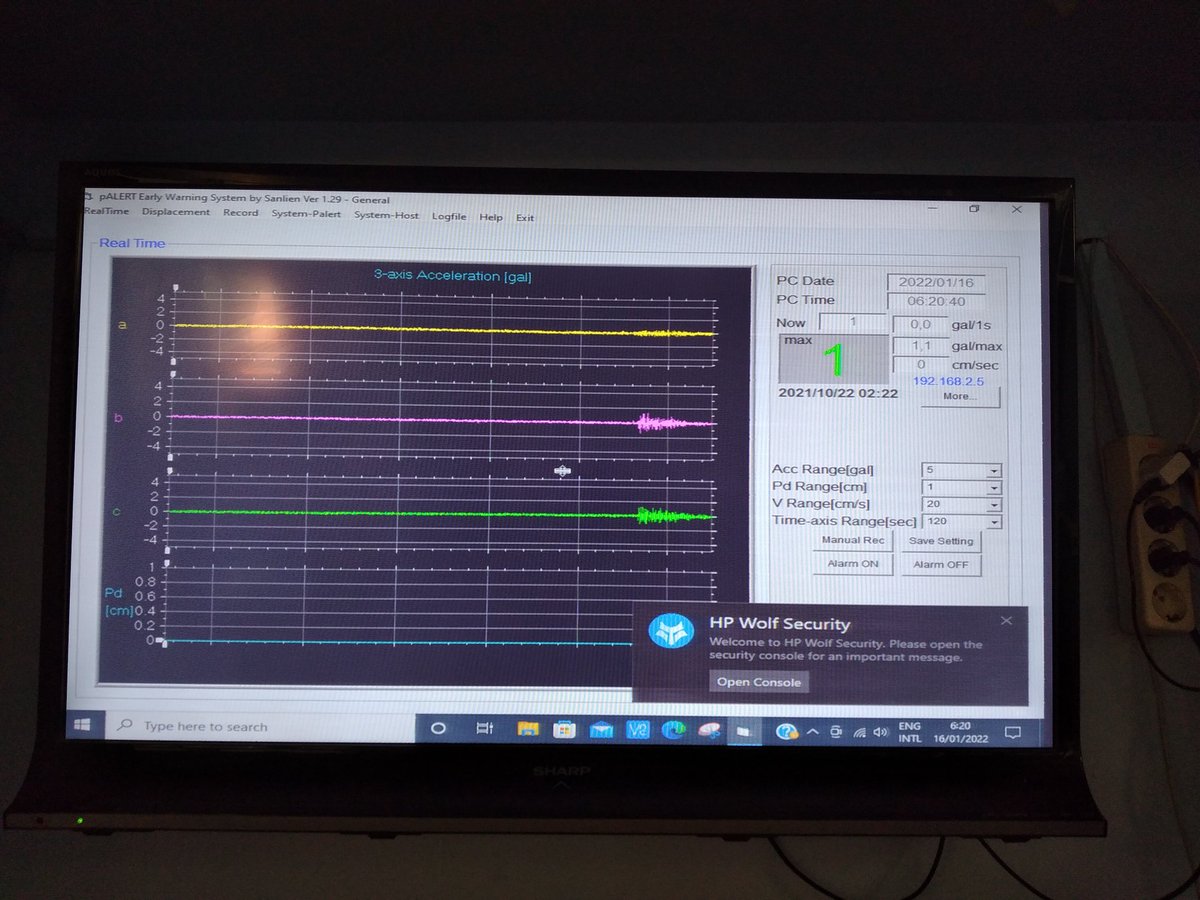Screen dimensions: 1200x900
Task: Turn on the alarm with Alarm ON
Action: click(x=853, y=564)
